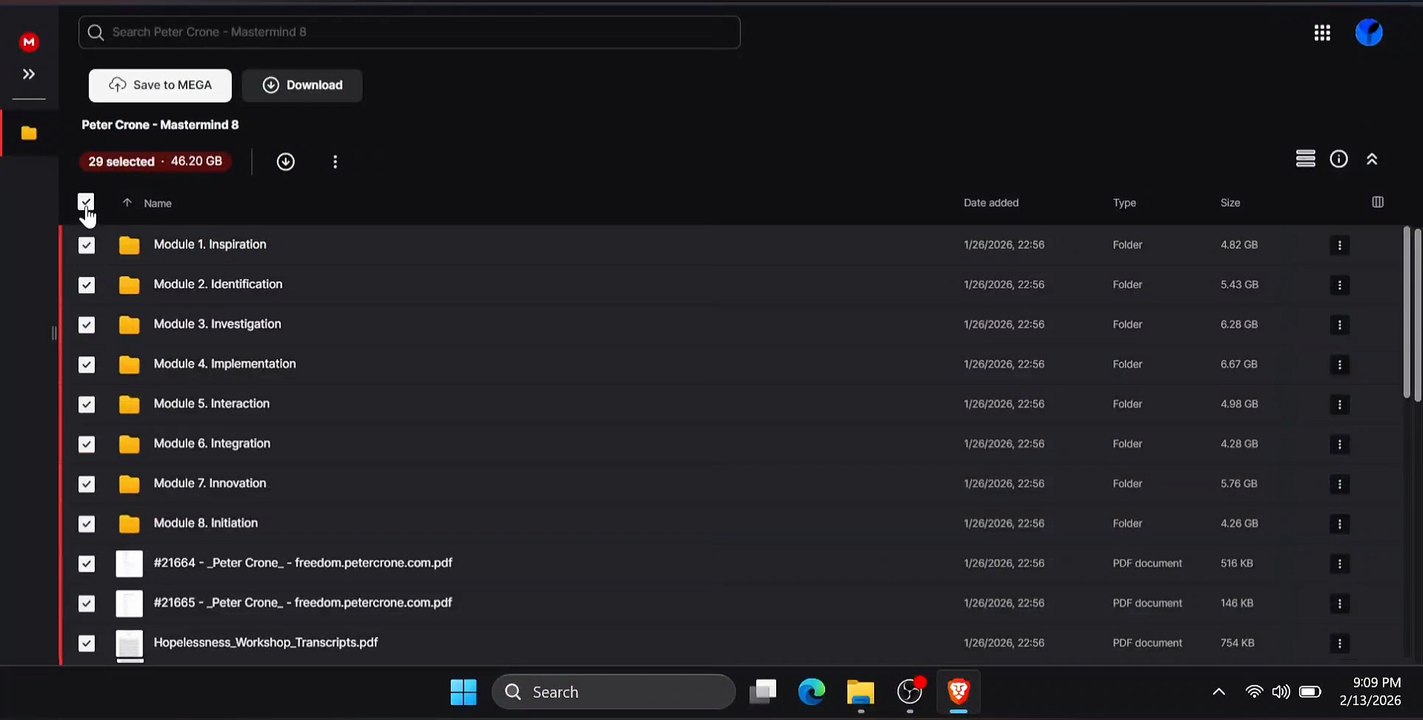
Task: Open options menu for Module 2. Identification
Action: click(1340, 285)
